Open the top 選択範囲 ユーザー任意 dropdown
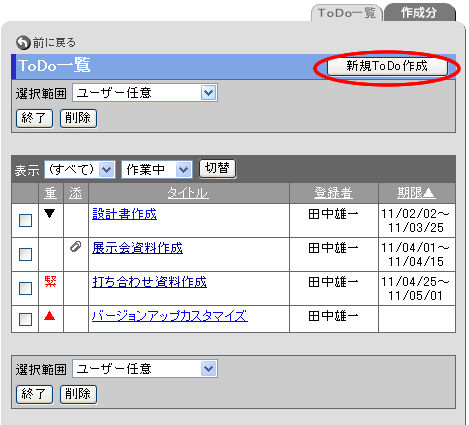The image size is (469, 425). [x=145, y=93]
